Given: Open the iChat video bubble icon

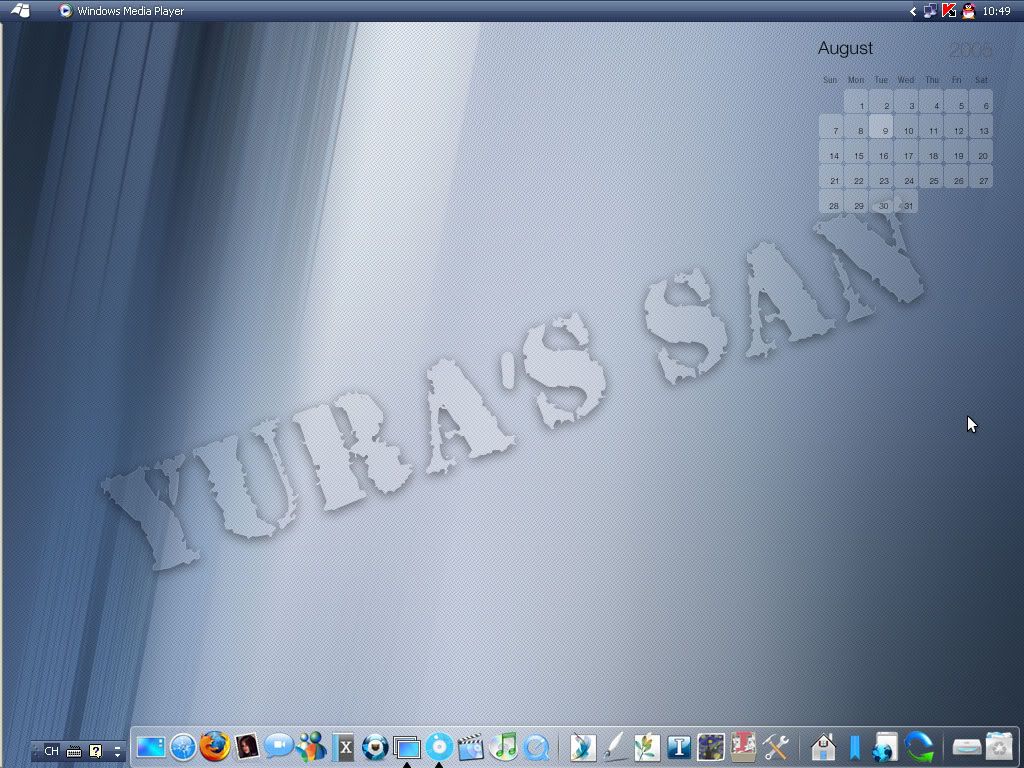Looking at the screenshot, I should [278, 746].
